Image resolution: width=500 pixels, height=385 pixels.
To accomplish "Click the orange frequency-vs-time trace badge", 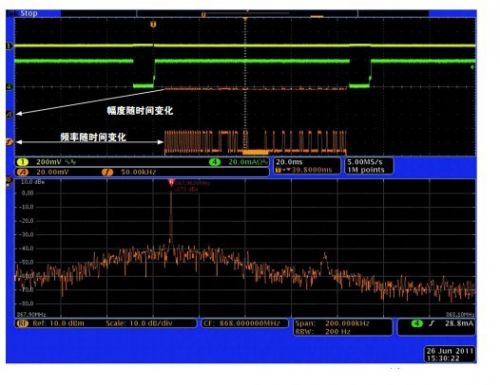I will click(107, 172).
